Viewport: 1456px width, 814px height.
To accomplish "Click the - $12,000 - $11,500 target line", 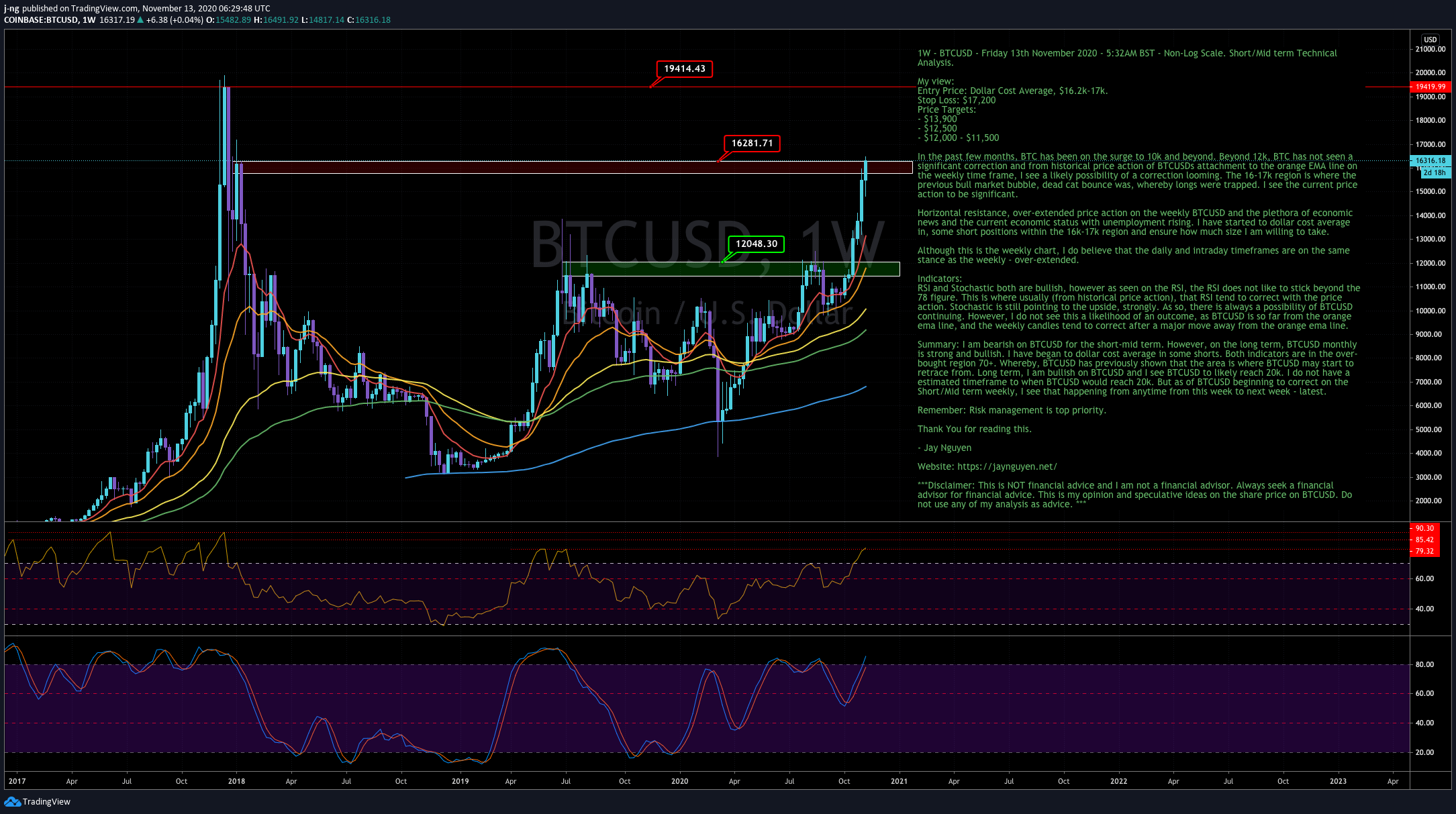I will pyautogui.click(x=958, y=138).
